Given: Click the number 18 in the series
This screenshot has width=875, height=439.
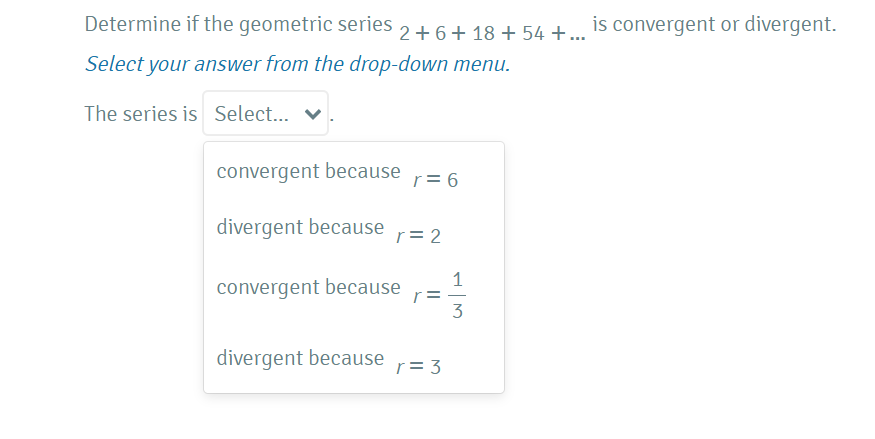Looking at the screenshot, I should click(x=483, y=33).
